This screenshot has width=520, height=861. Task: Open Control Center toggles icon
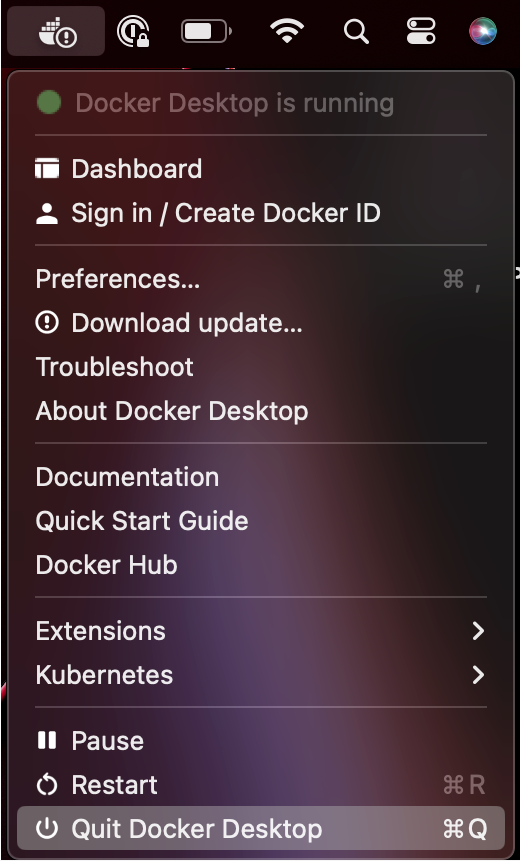(x=421, y=31)
